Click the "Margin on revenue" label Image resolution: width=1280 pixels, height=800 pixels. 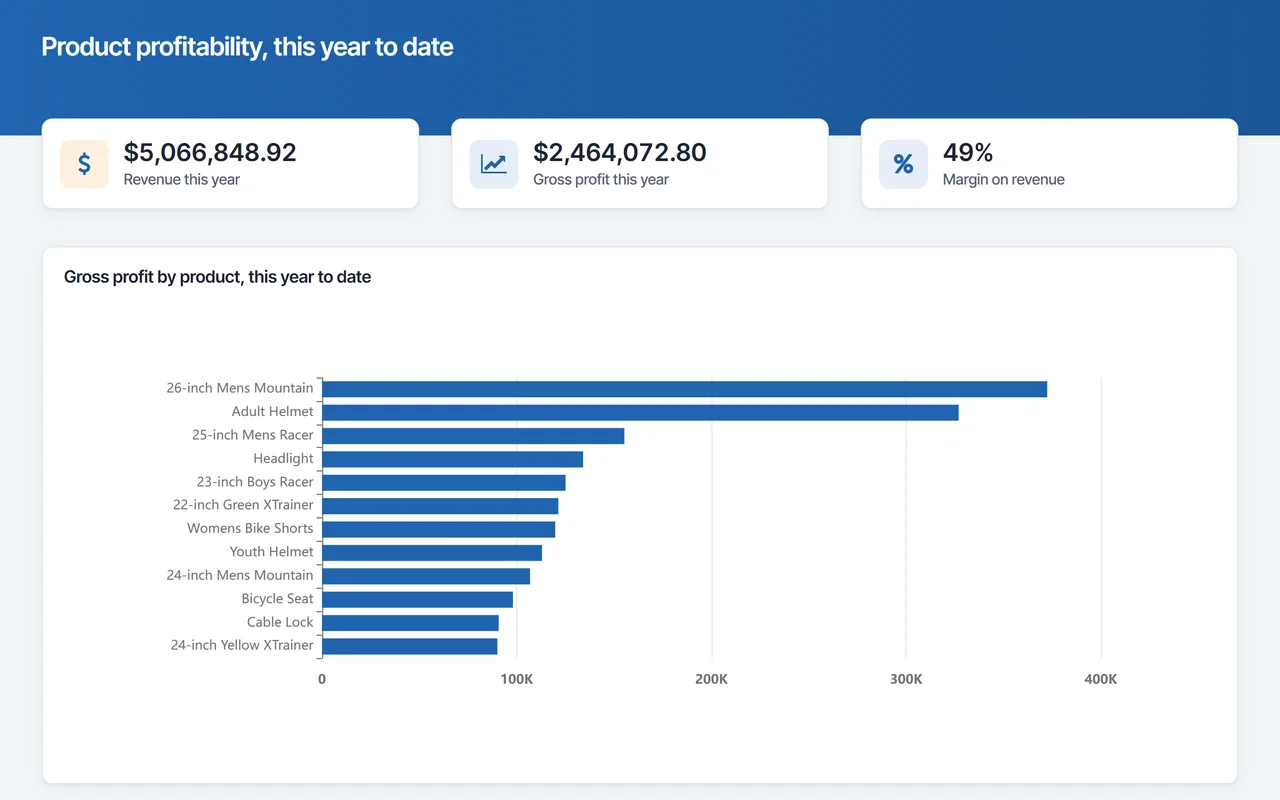coord(1004,180)
